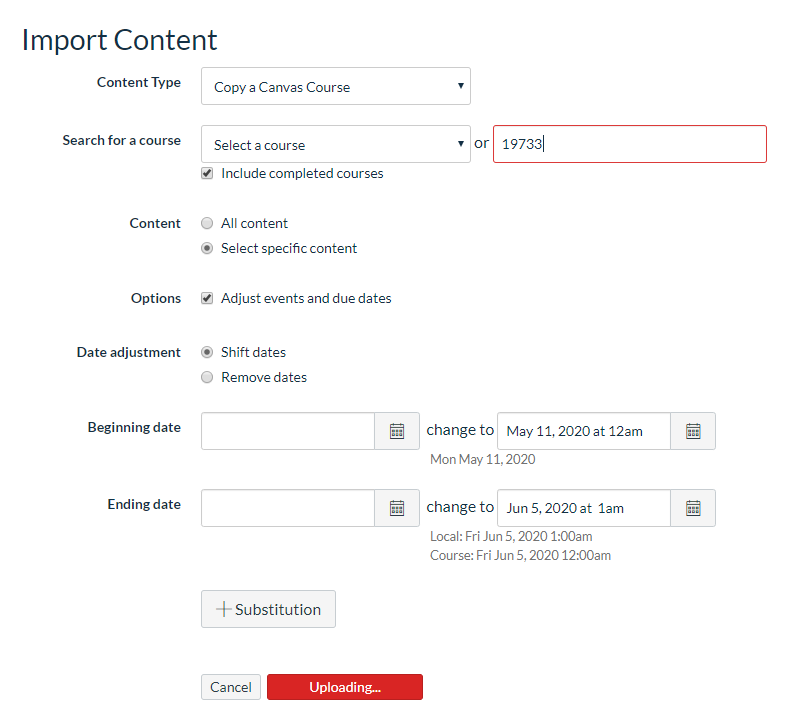Toggle Adjust events and due dates checkbox
Image resolution: width=794 pixels, height=722 pixels.
click(x=207, y=298)
